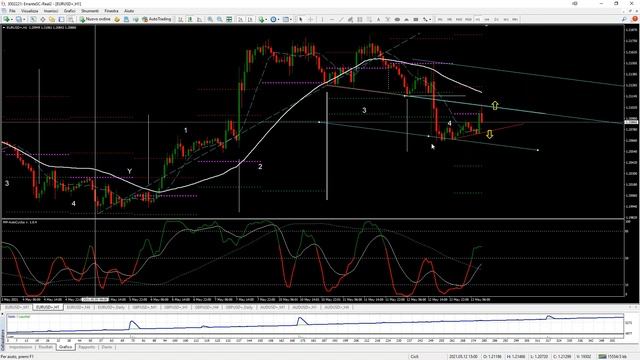
Task: Switch to the EURUSD Daily chart tab
Action: (x=111, y=307)
